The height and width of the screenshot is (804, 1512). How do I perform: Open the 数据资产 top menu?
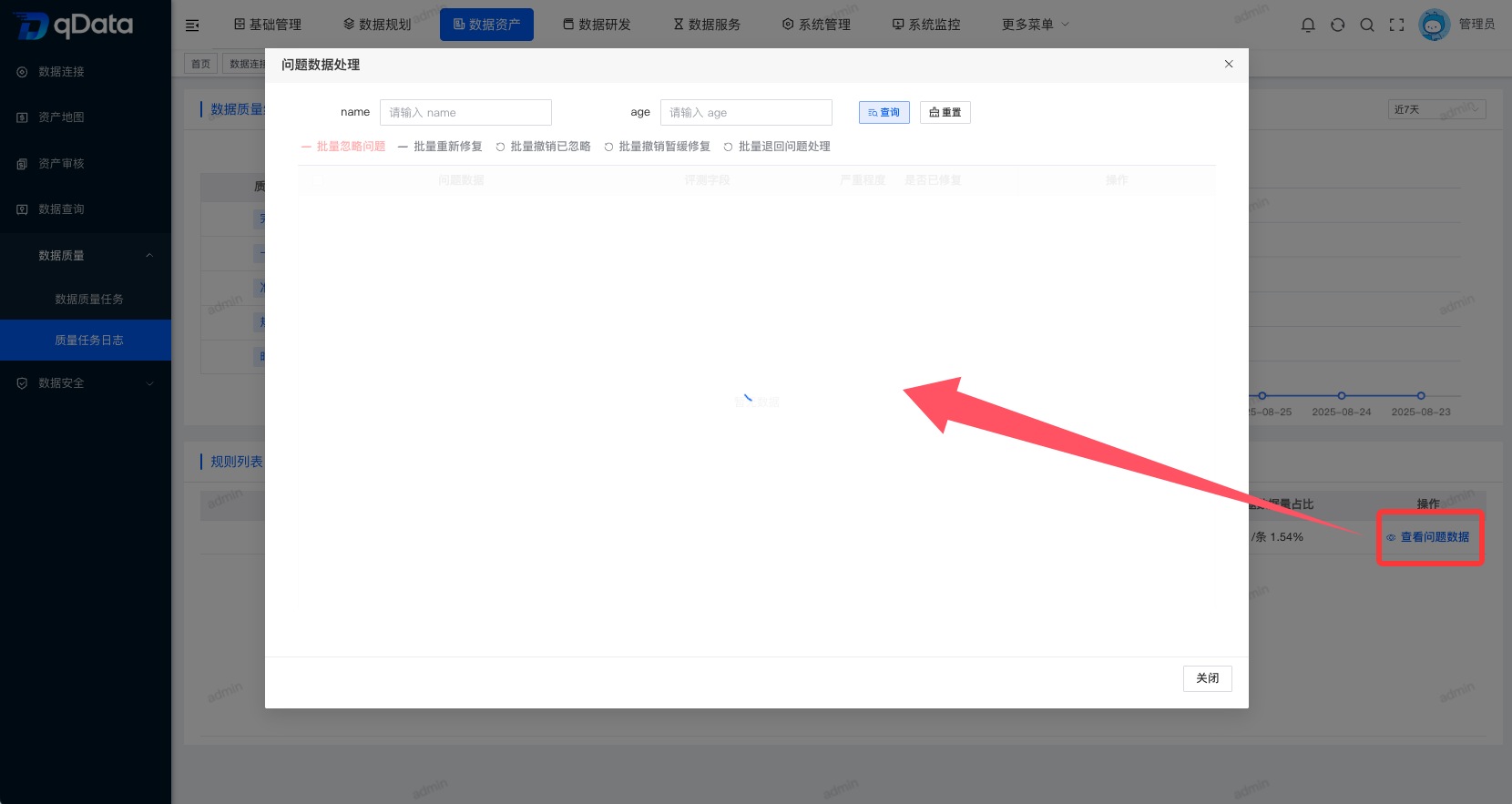[486, 25]
